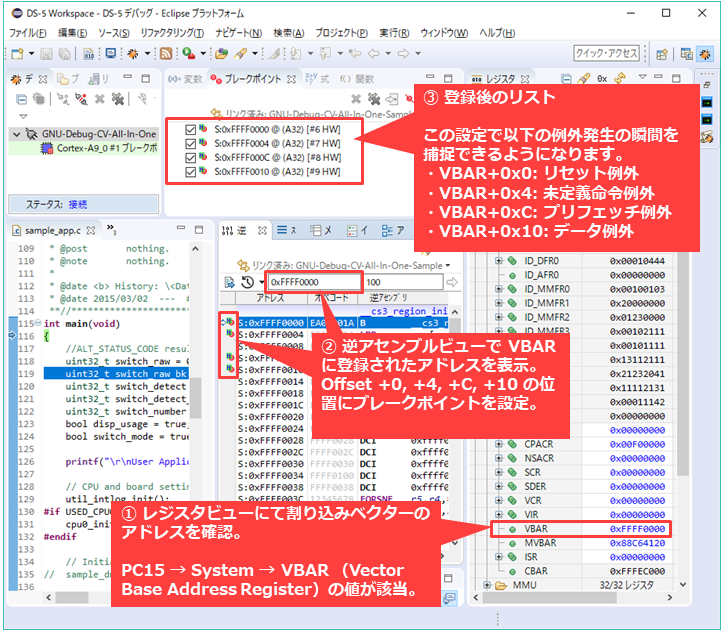This screenshot has width=723, height=632.
Task: Collapse all in Debug Control view toolbar
Action: tap(21, 99)
